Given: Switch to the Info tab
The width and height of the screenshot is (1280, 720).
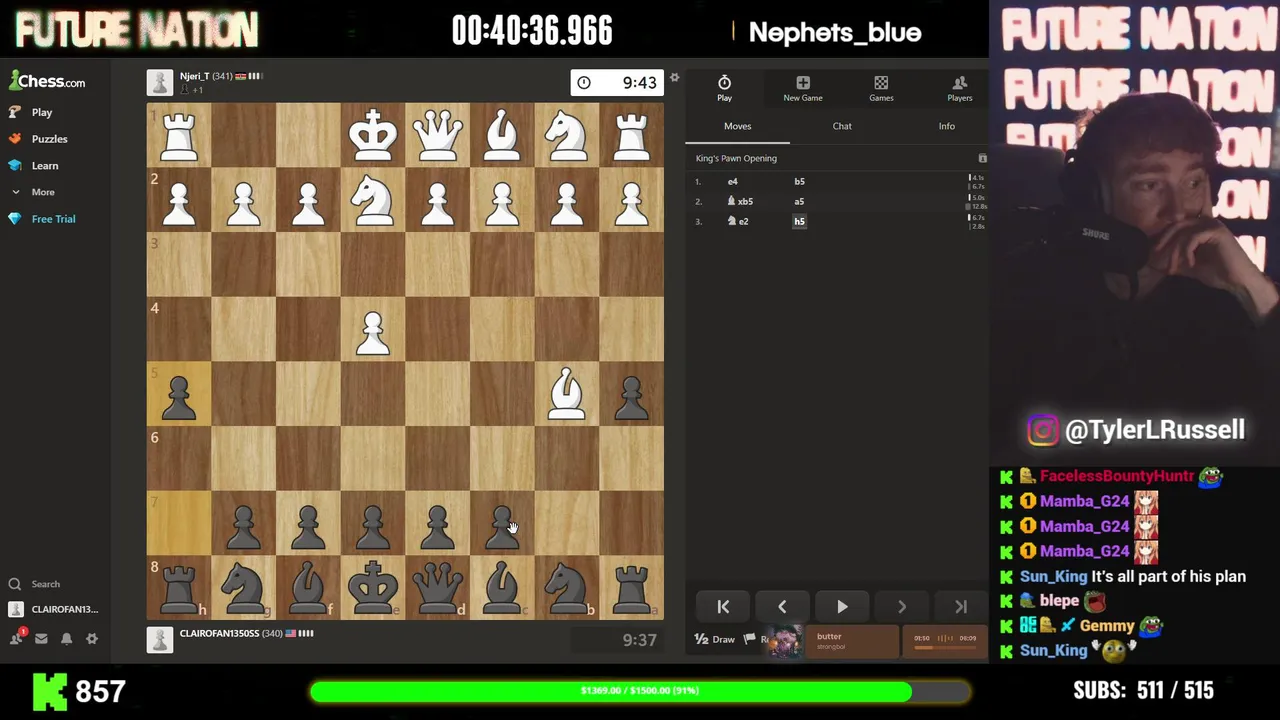Looking at the screenshot, I should click(x=946, y=126).
